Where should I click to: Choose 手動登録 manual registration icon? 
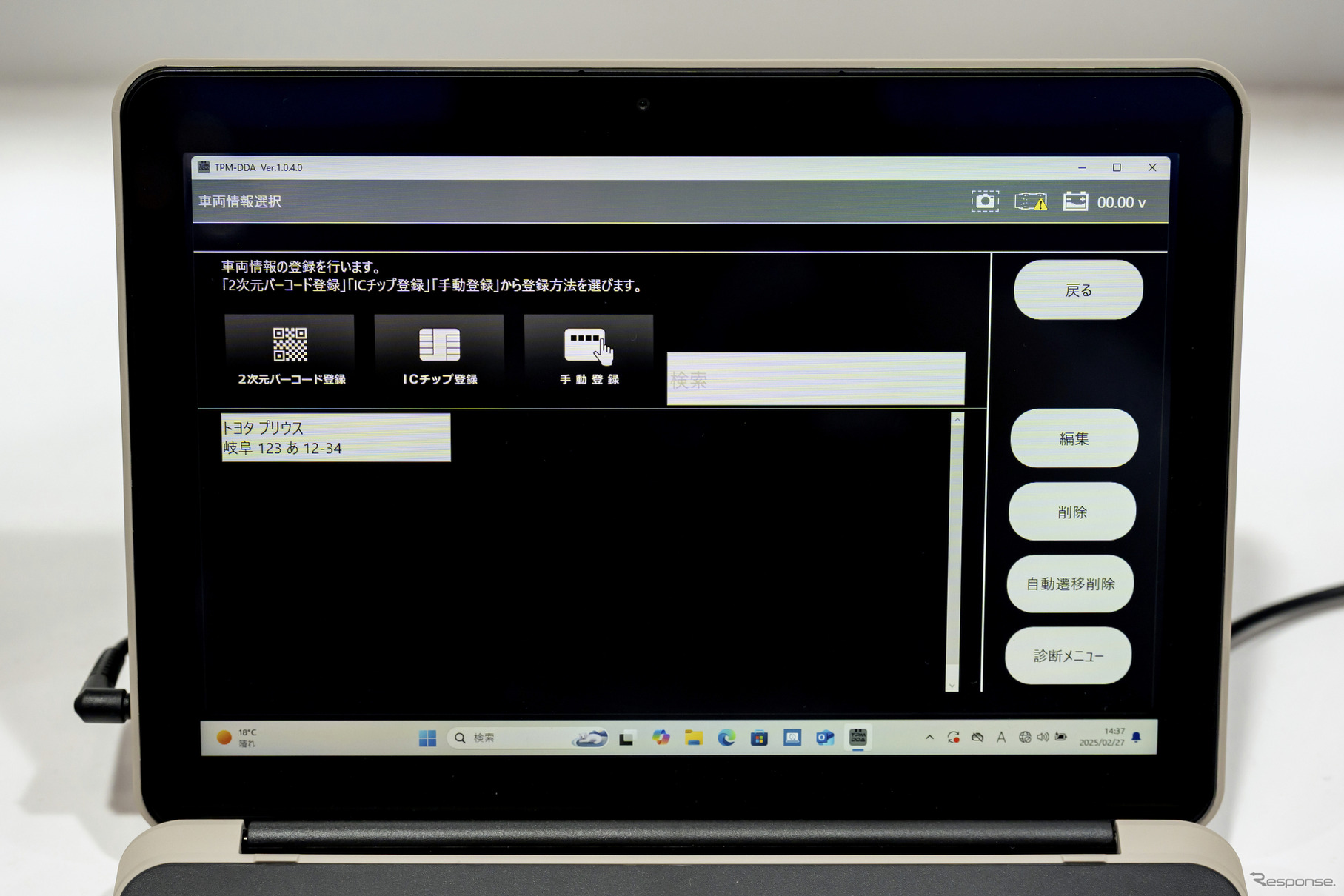(x=589, y=352)
